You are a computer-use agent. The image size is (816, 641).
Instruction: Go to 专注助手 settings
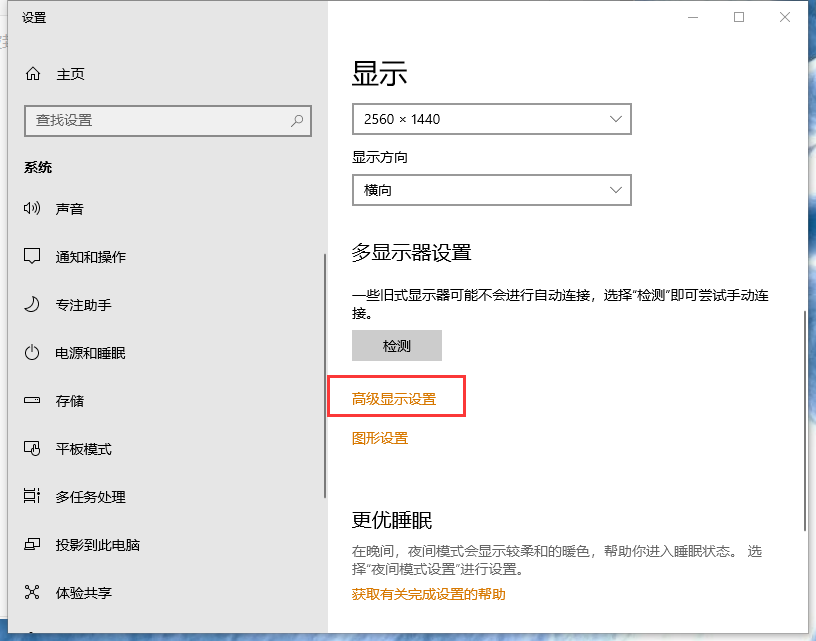[83, 305]
